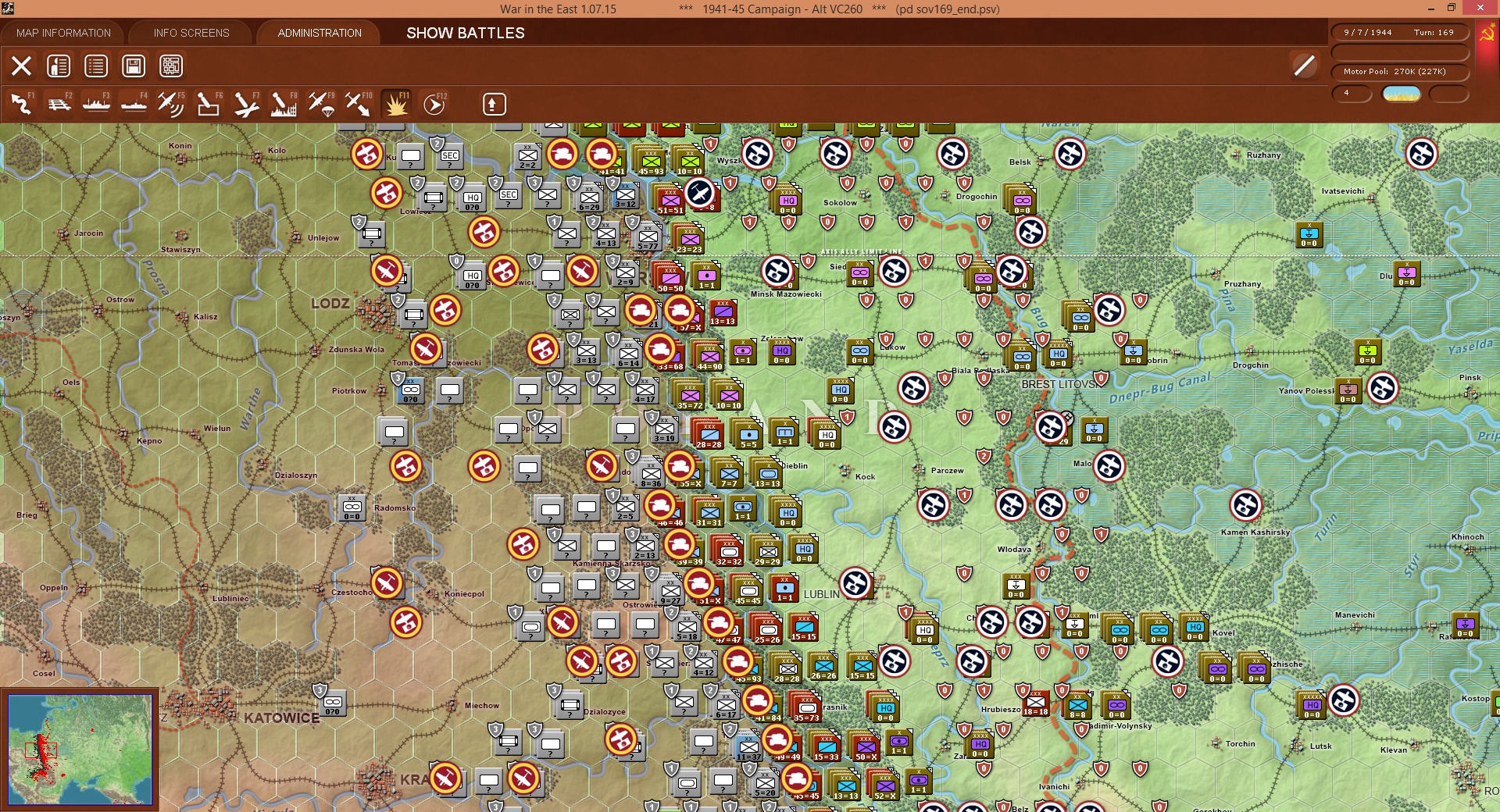
Task: Click the LODZ city label
Action: click(x=330, y=303)
